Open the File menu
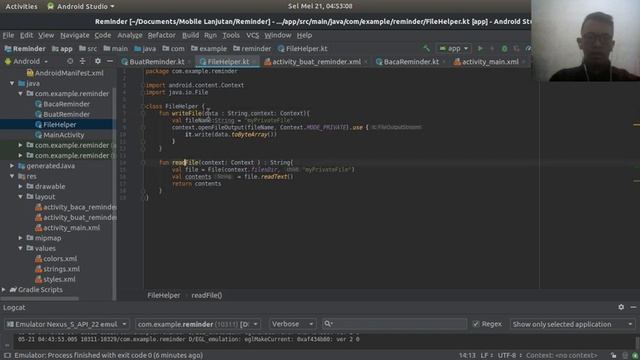This screenshot has width=640, height=360. tap(8, 35)
